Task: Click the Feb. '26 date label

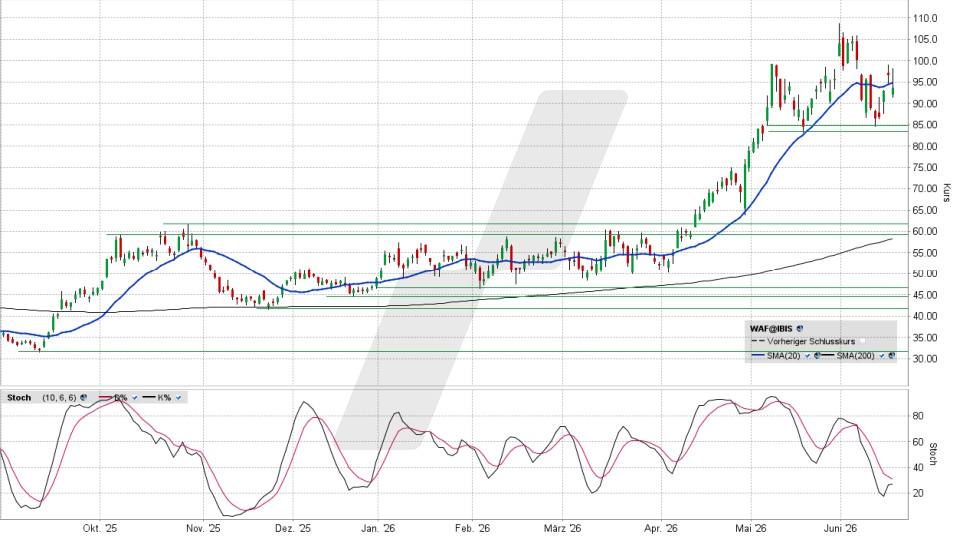Action: [473, 528]
